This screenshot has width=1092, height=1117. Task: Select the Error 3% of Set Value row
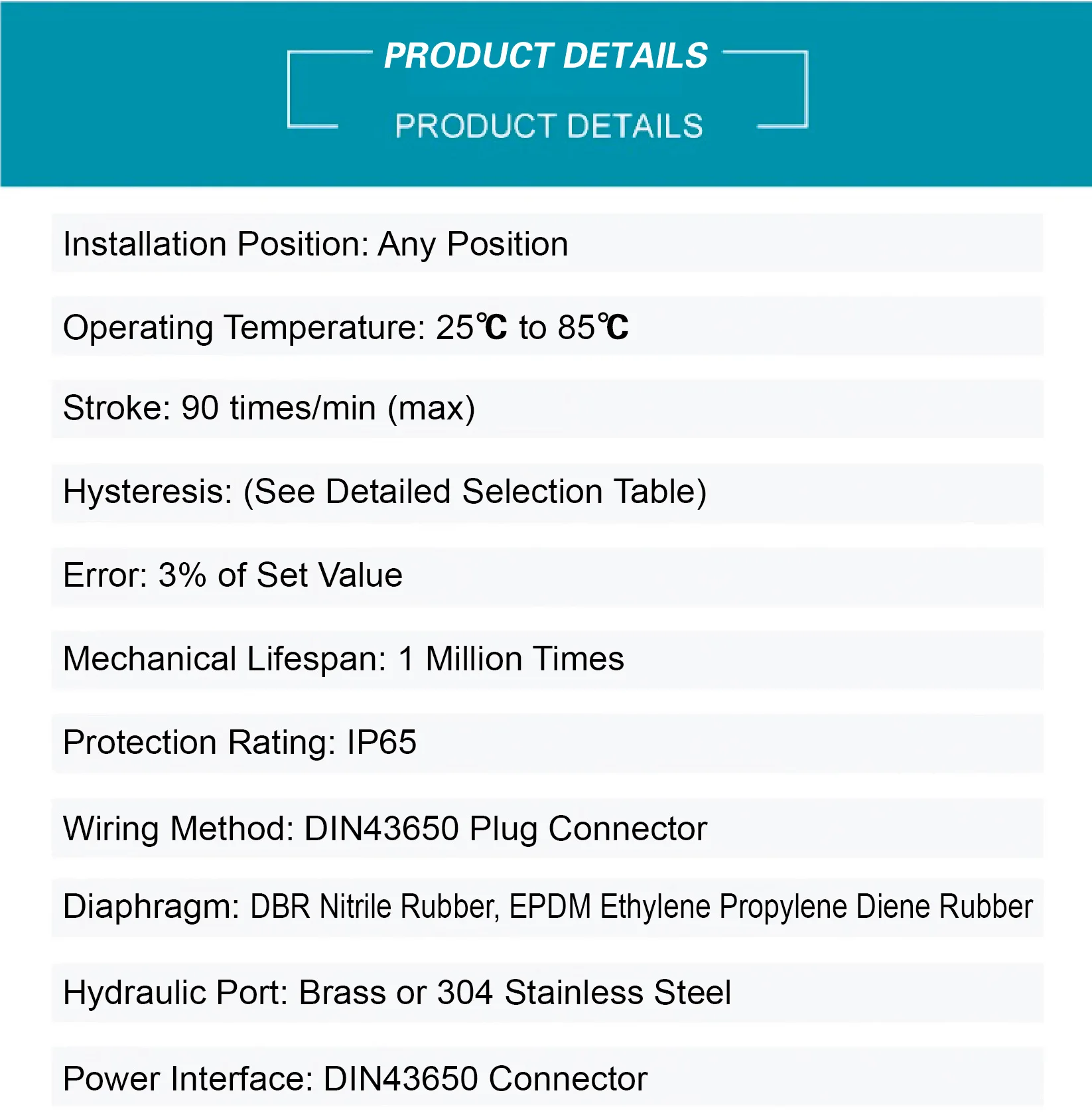tap(547, 577)
